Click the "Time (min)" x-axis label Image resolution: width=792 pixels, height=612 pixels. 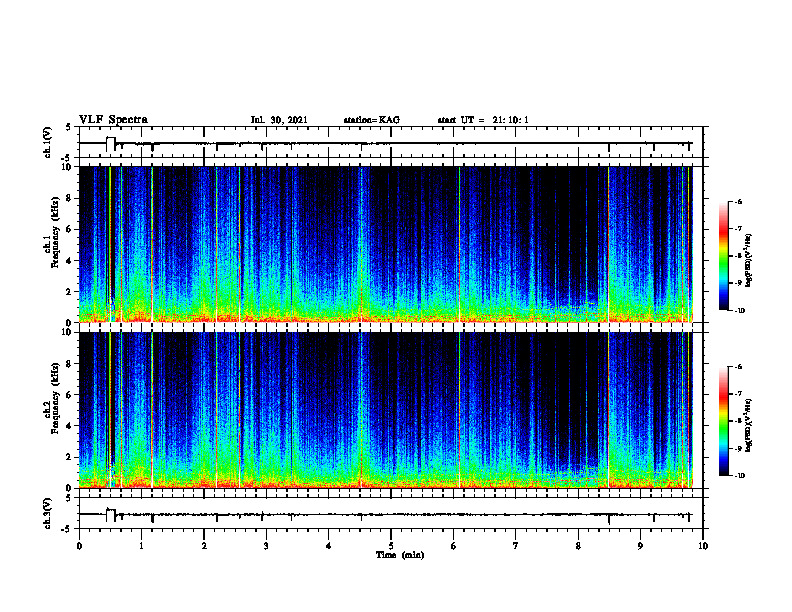coord(400,555)
